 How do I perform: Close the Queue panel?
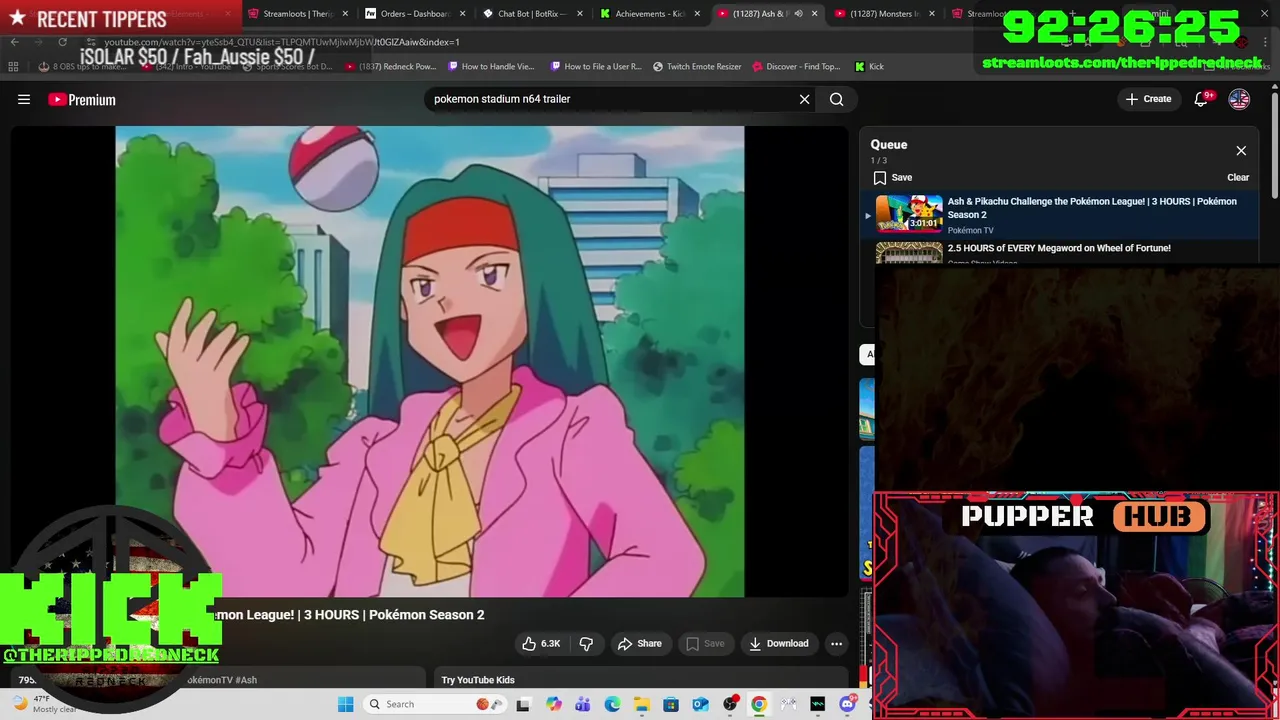1241,151
